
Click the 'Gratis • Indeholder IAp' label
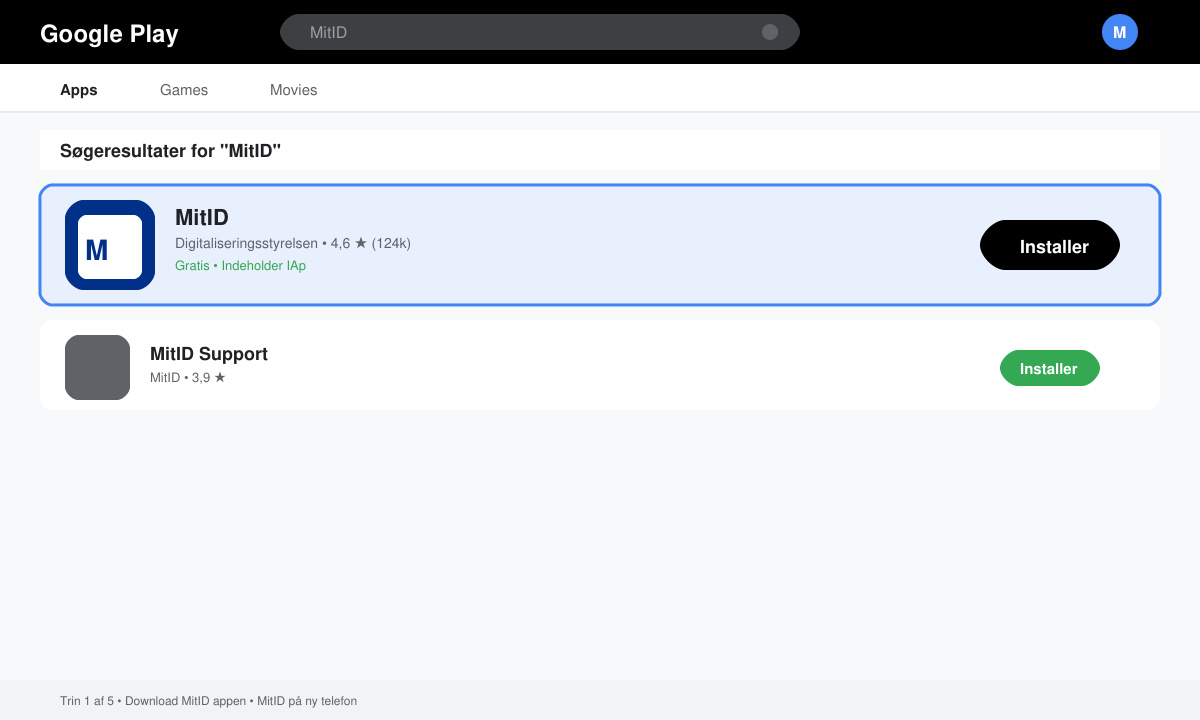coord(240,266)
